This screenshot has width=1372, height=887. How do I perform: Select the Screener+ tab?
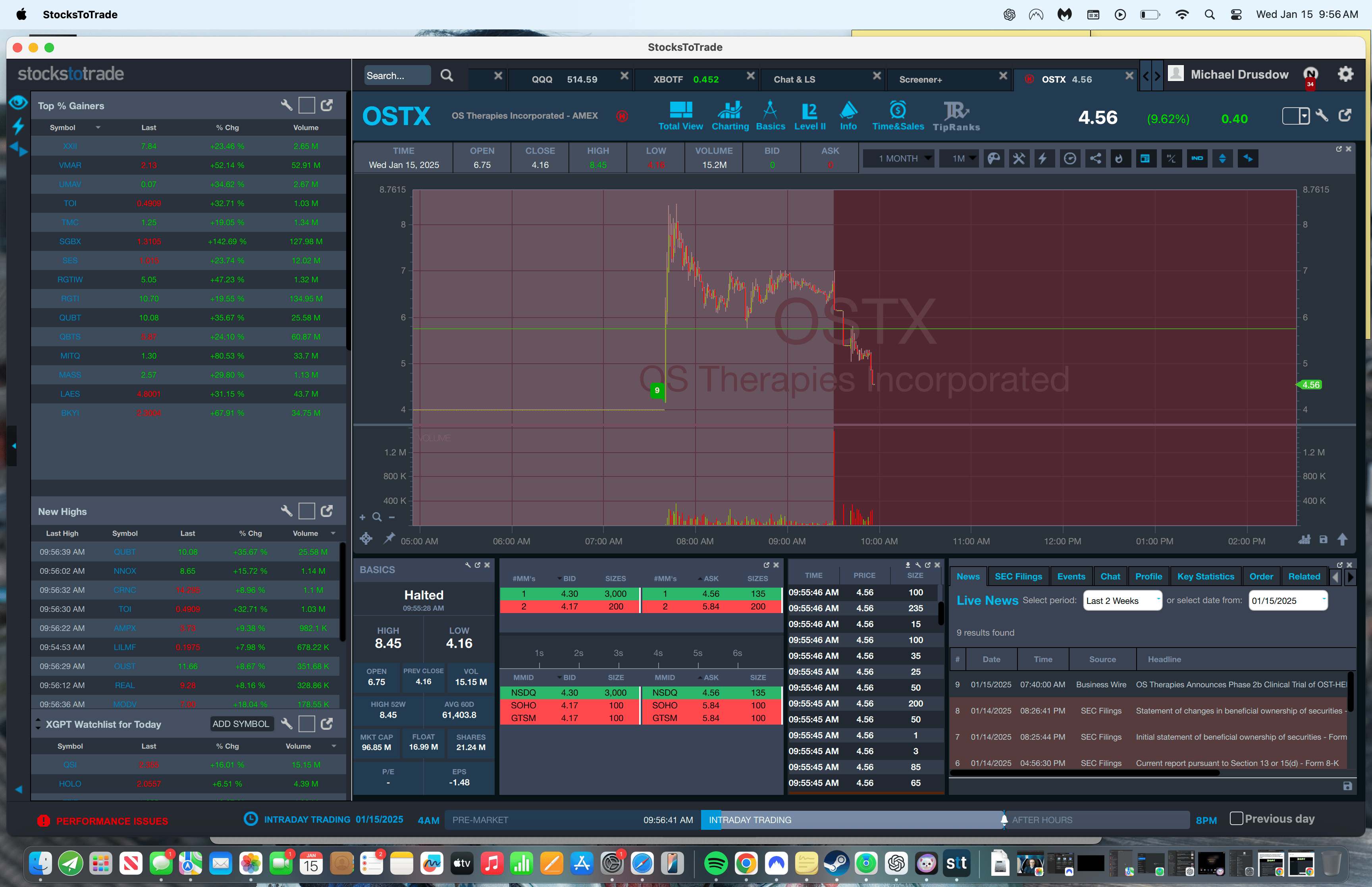[920, 79]
